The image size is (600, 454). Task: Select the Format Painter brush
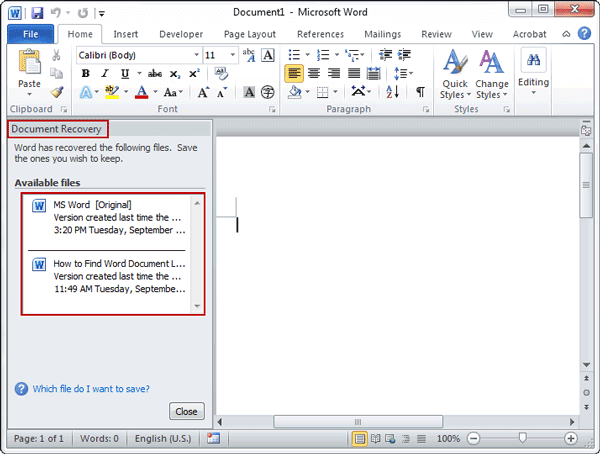(x=57, y=92)
